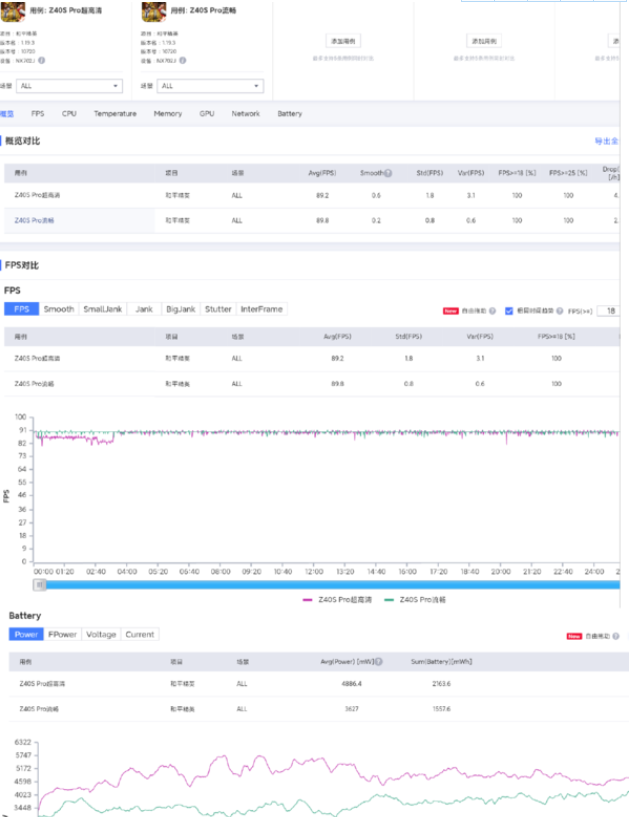
Task: Click the help icon beside FPS 自由拖动
Action: coord(493,311)
